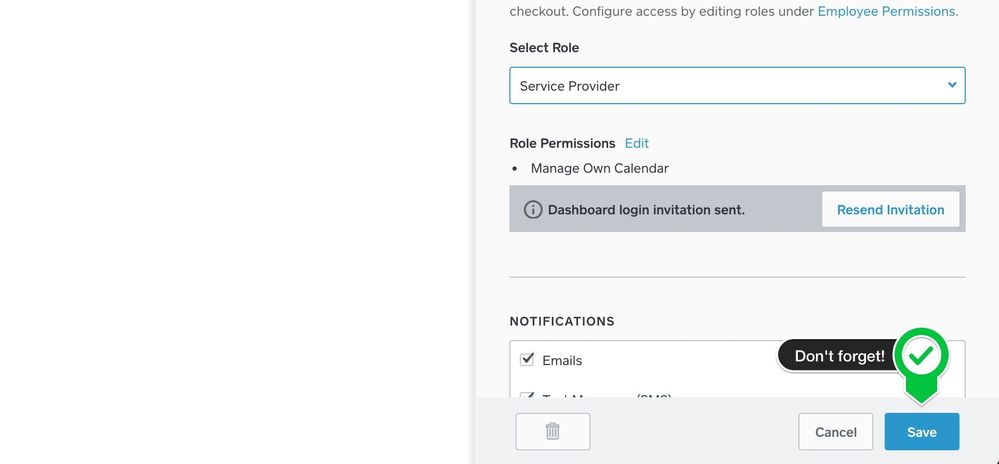Click the Notifications section heading
999x464 pixels.
tap(562, 321)
